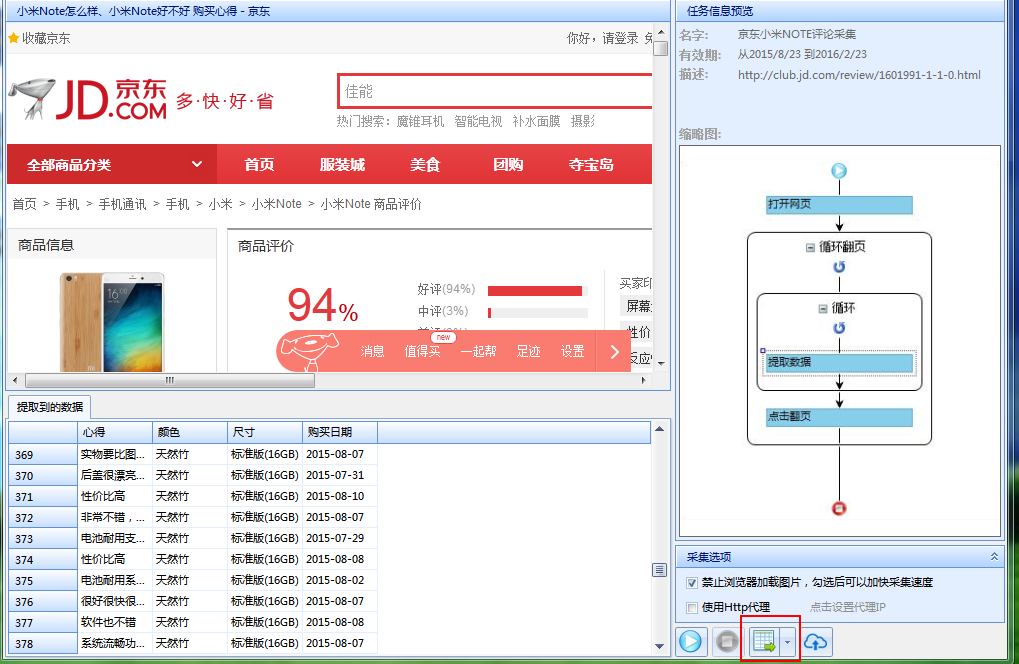Collapse the 循环翻页 loop block

[x=810, y=248]
